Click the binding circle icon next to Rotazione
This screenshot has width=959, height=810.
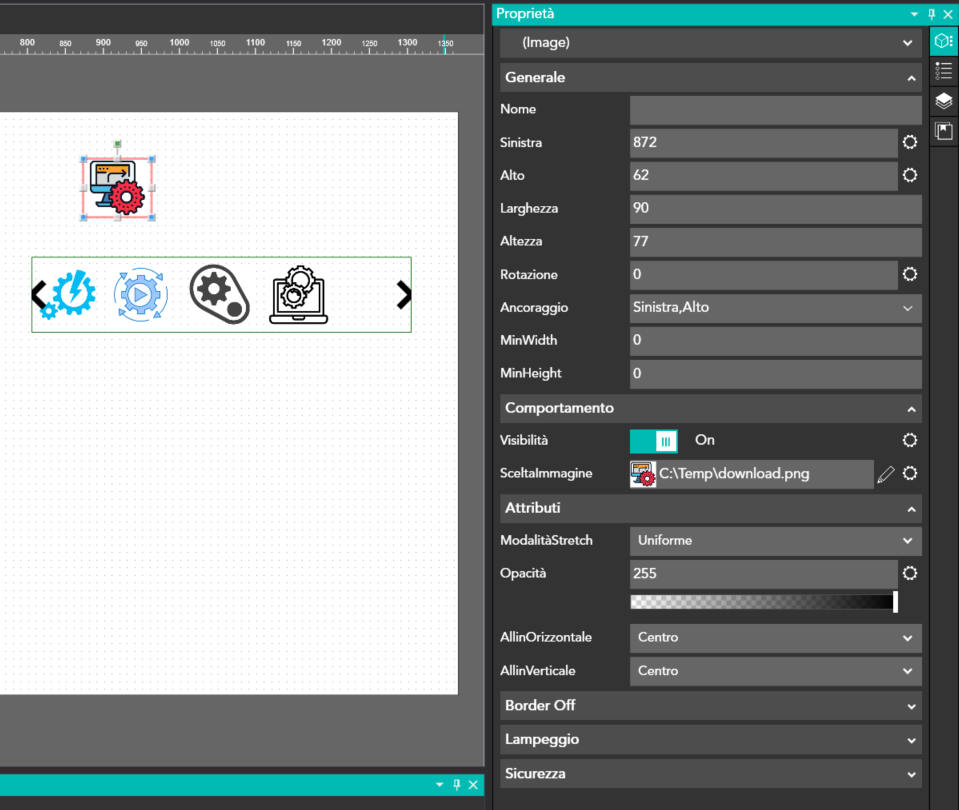pos(910,275)
